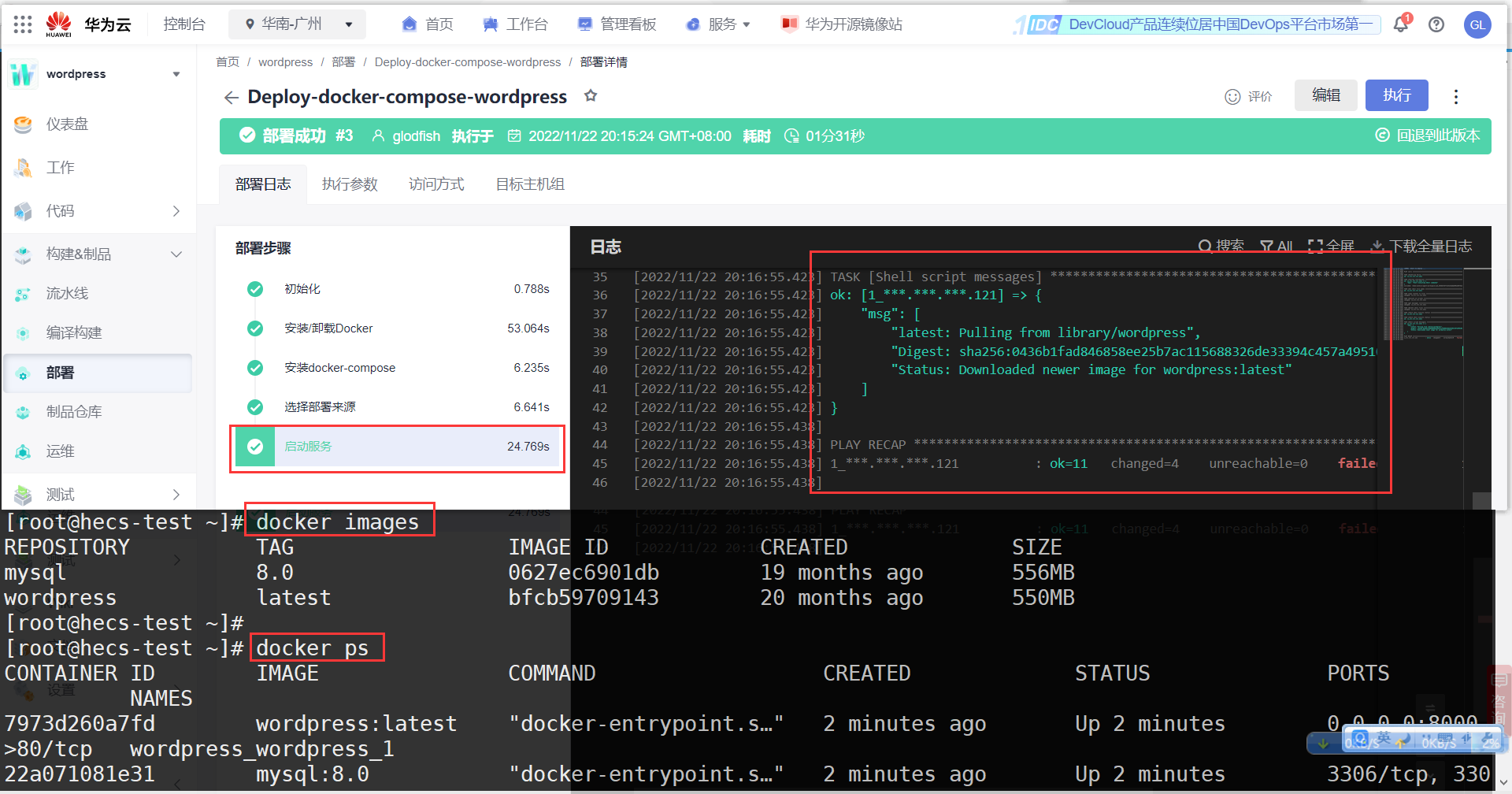
Task: Switch to the 目标主机组 tab
Action: tap(530, 184)
